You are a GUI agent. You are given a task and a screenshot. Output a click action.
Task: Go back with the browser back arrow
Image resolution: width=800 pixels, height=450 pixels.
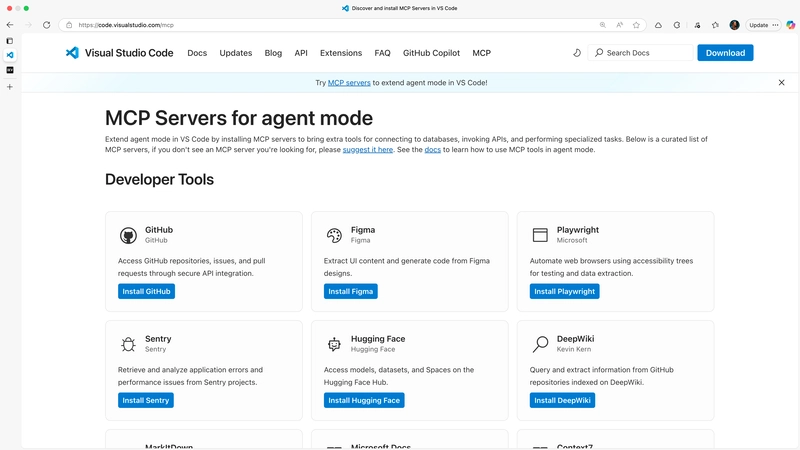pyautogui.click(x=10, y=25)
